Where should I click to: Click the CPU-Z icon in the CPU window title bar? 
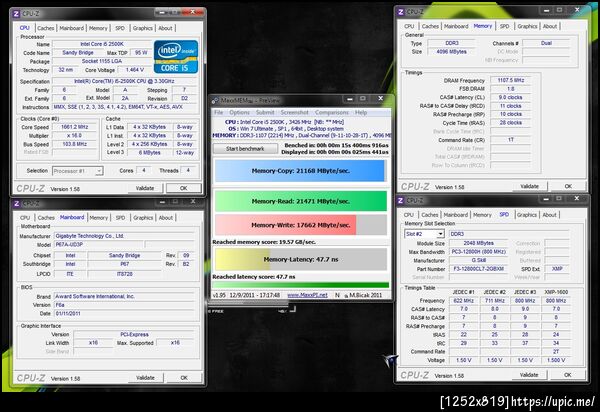[x=16, y=14]
